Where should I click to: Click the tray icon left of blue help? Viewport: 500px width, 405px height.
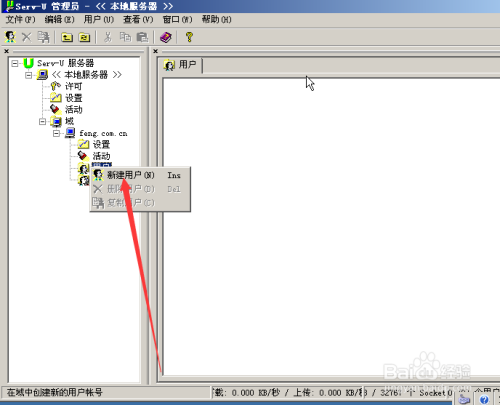[464, 399]
